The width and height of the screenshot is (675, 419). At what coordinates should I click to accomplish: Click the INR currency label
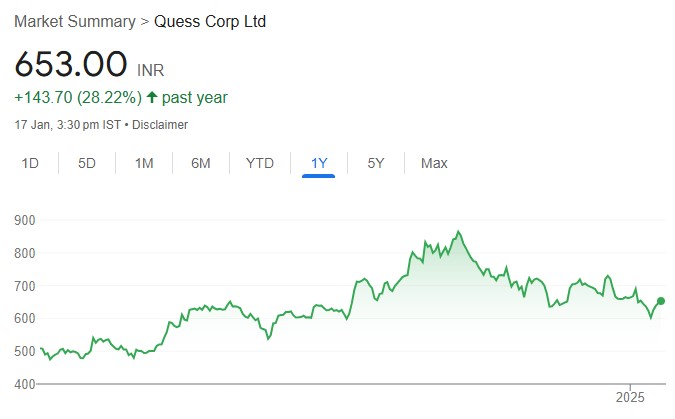click(x=151, y=71)
